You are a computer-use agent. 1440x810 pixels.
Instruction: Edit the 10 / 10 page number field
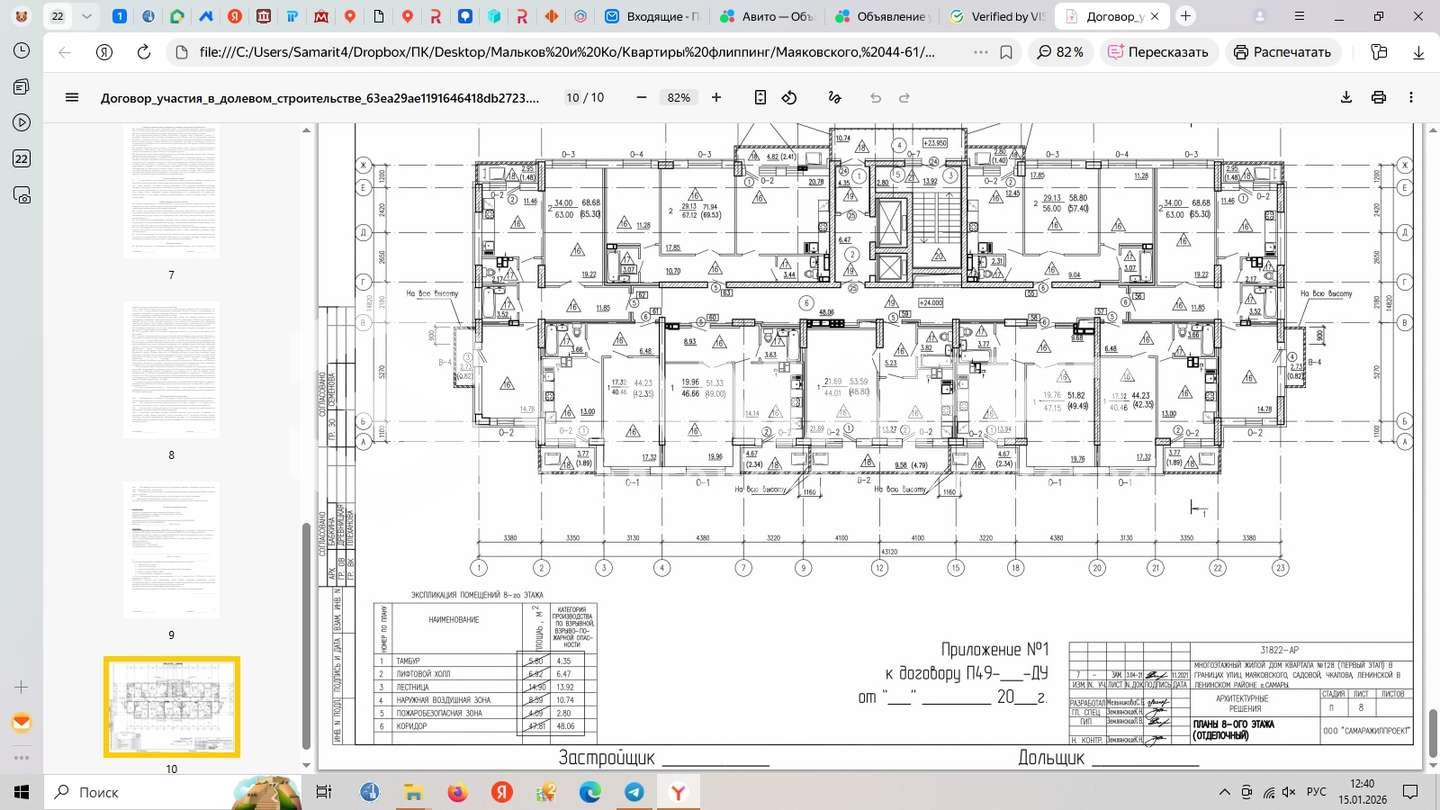click(x=573, y=97)
